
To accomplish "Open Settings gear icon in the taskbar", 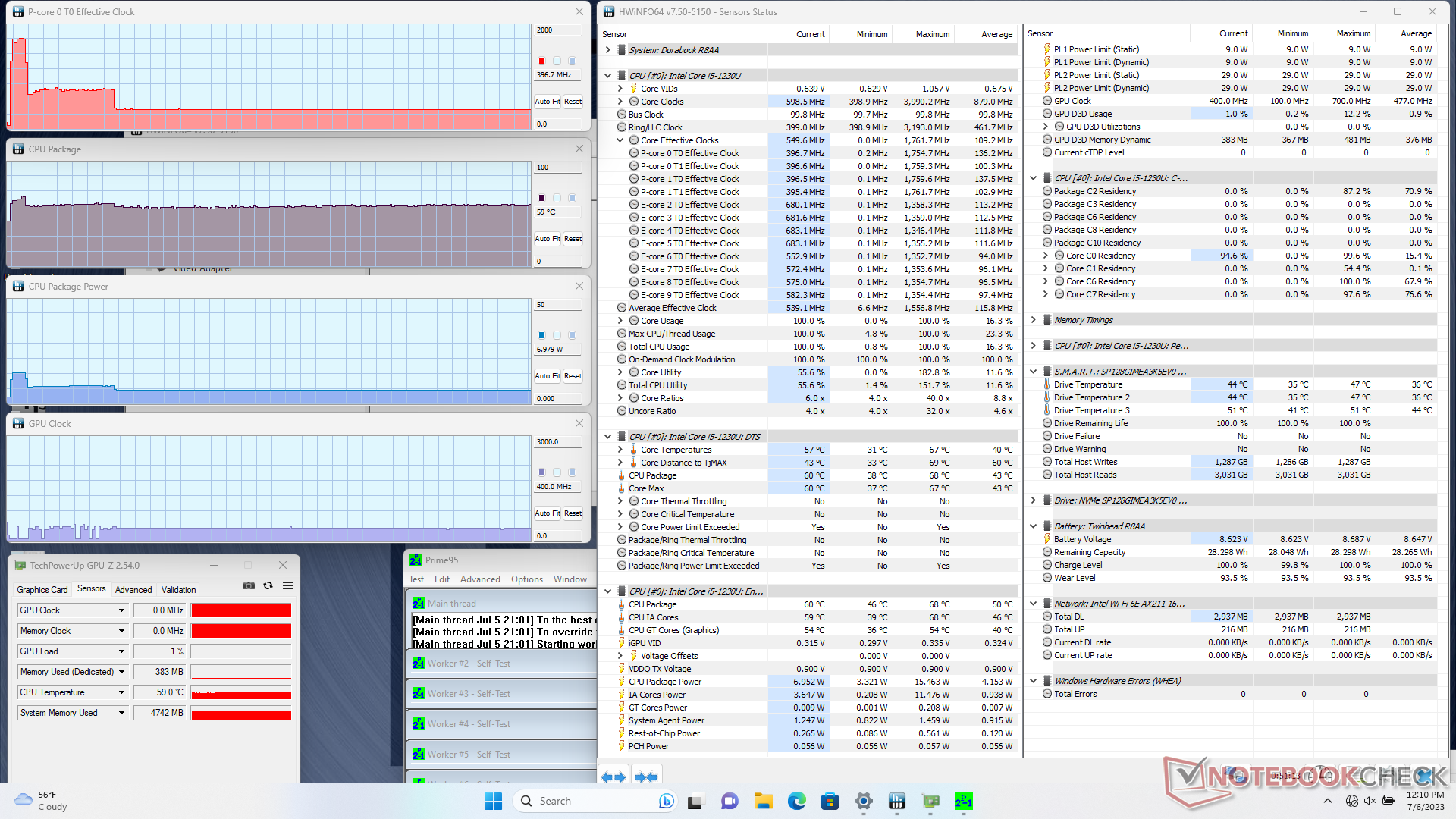I will tap(863, 801).
